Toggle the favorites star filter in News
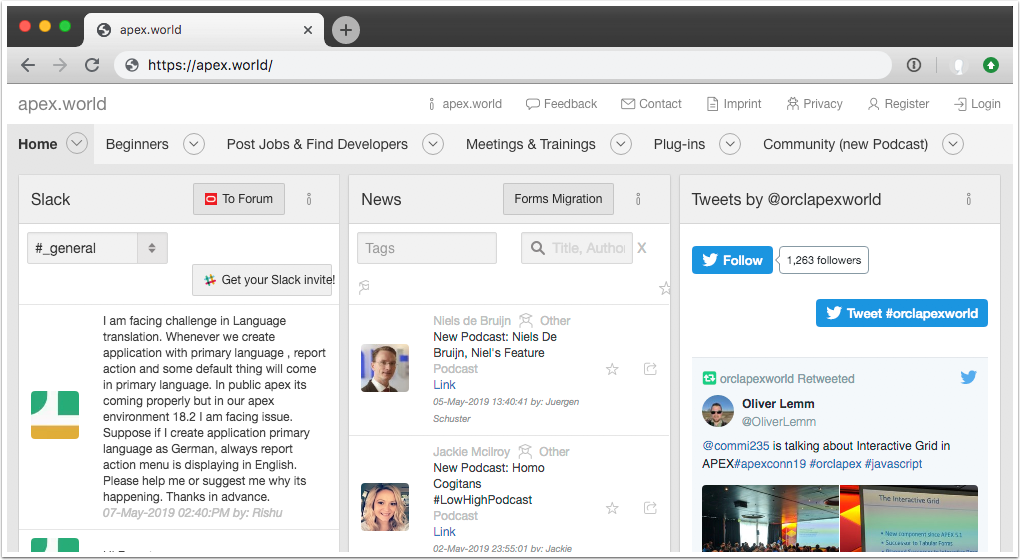 coord(664,287)
